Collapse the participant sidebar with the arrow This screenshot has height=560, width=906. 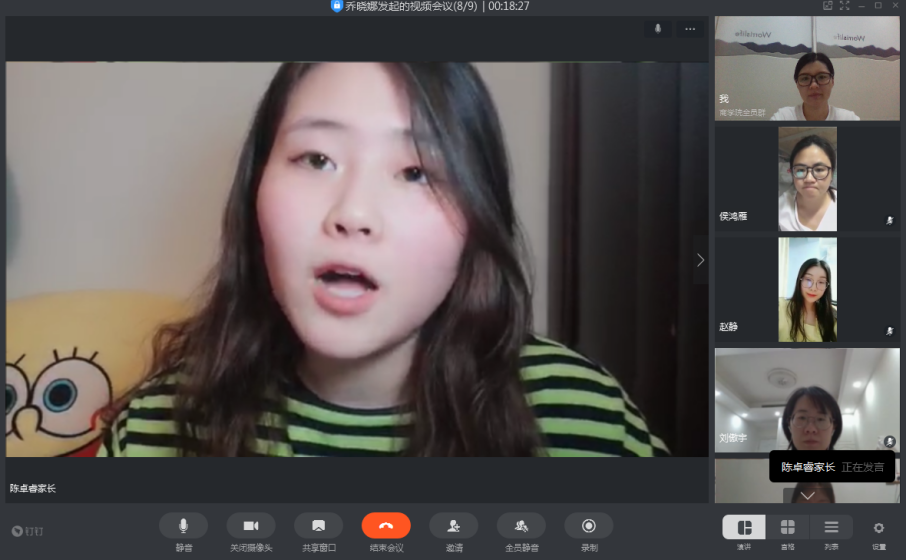coord(700,260)
